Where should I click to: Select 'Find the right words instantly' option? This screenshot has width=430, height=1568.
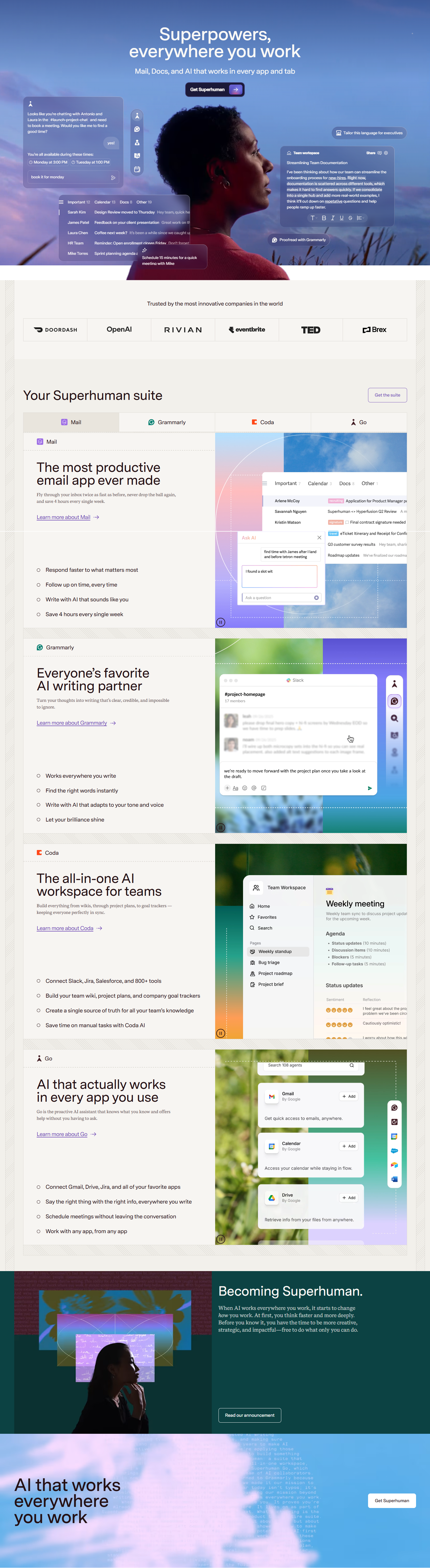(77, 791)
